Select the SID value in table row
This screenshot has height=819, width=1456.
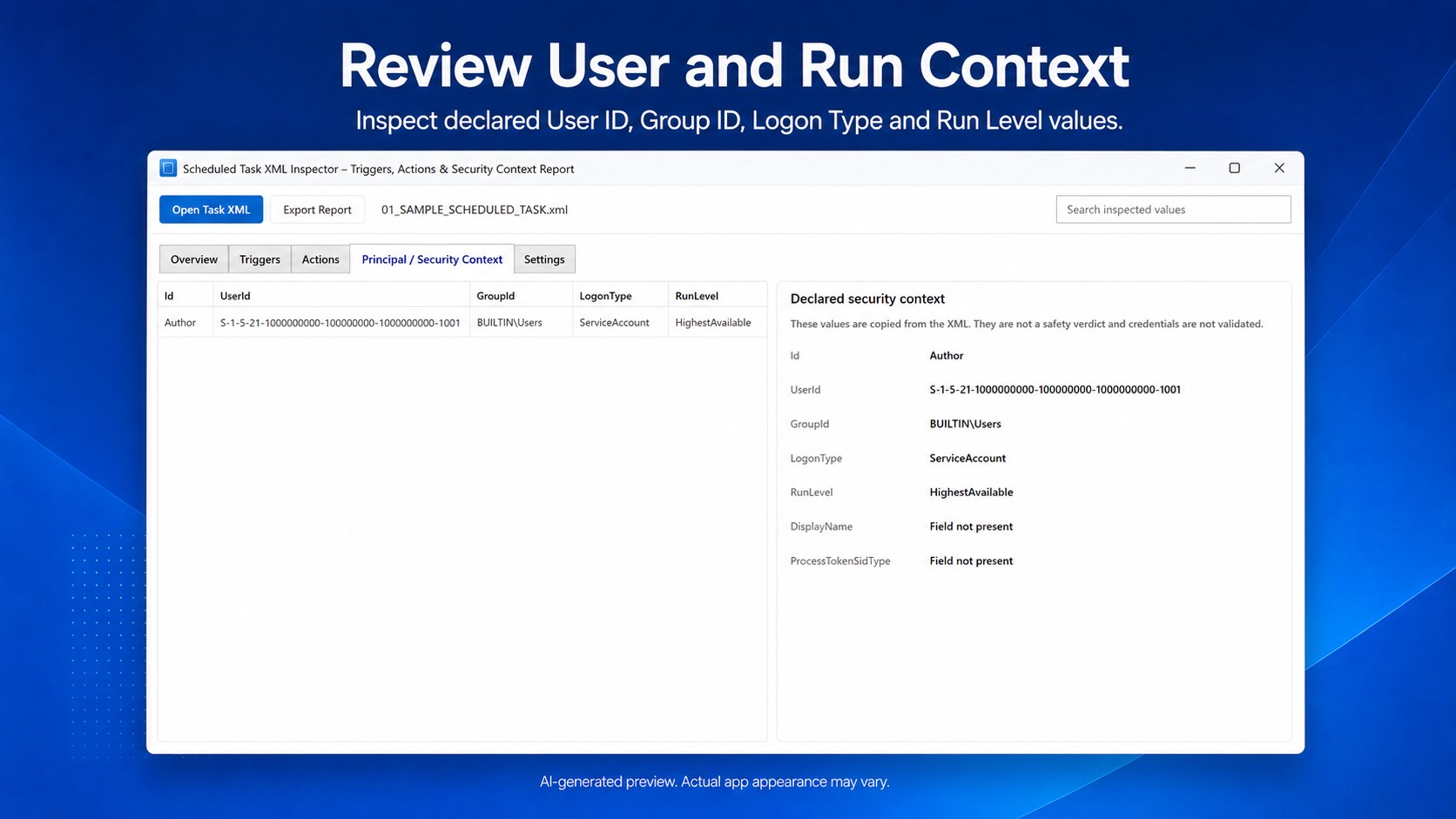pyautogui.click(x=340, y=323)
